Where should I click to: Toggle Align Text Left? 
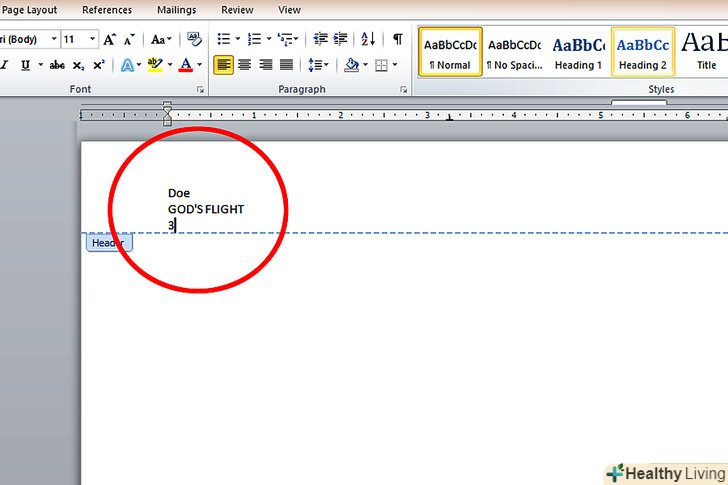point(224,65)
